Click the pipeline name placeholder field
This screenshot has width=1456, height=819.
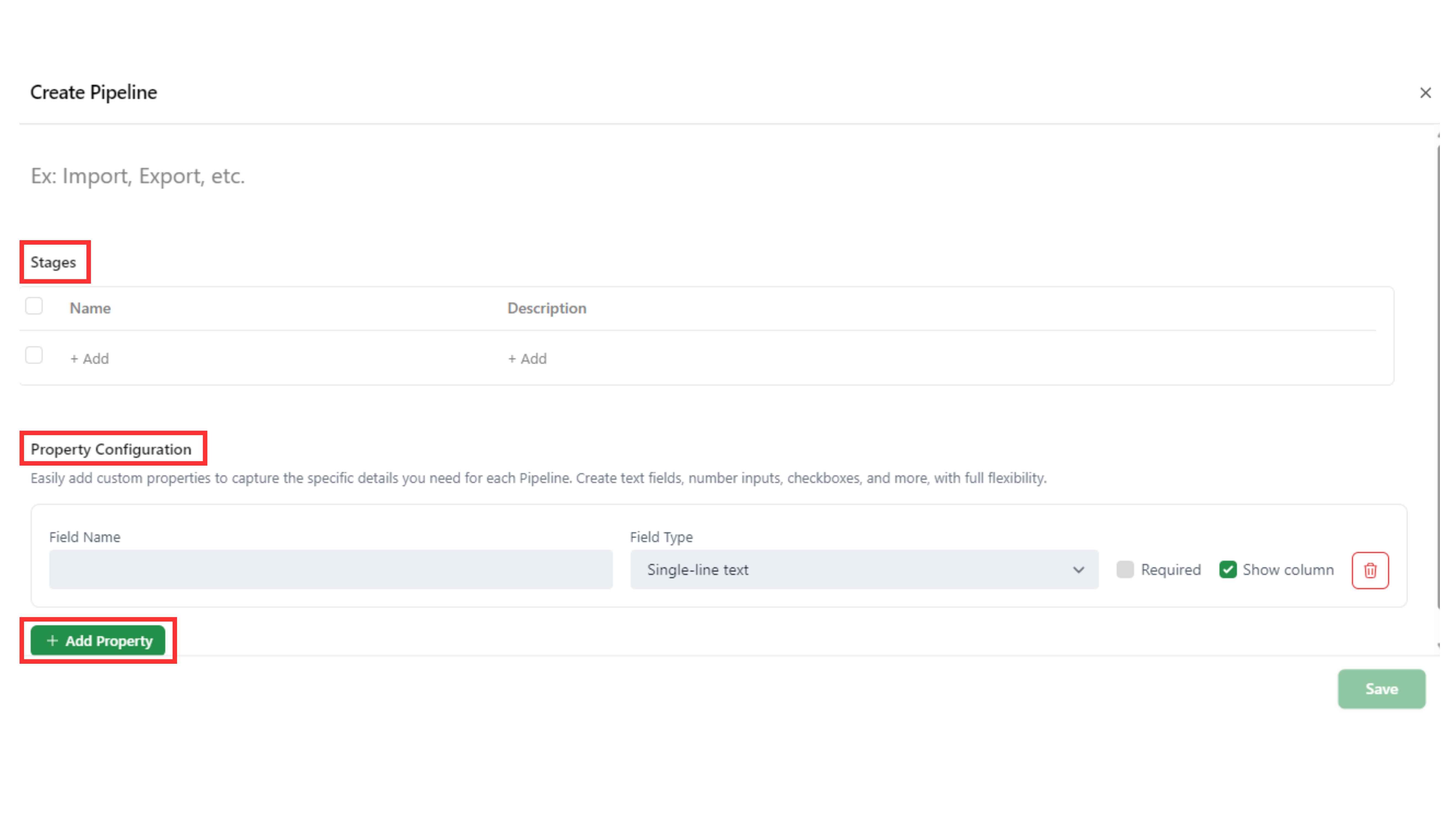(x=138, y=176)
